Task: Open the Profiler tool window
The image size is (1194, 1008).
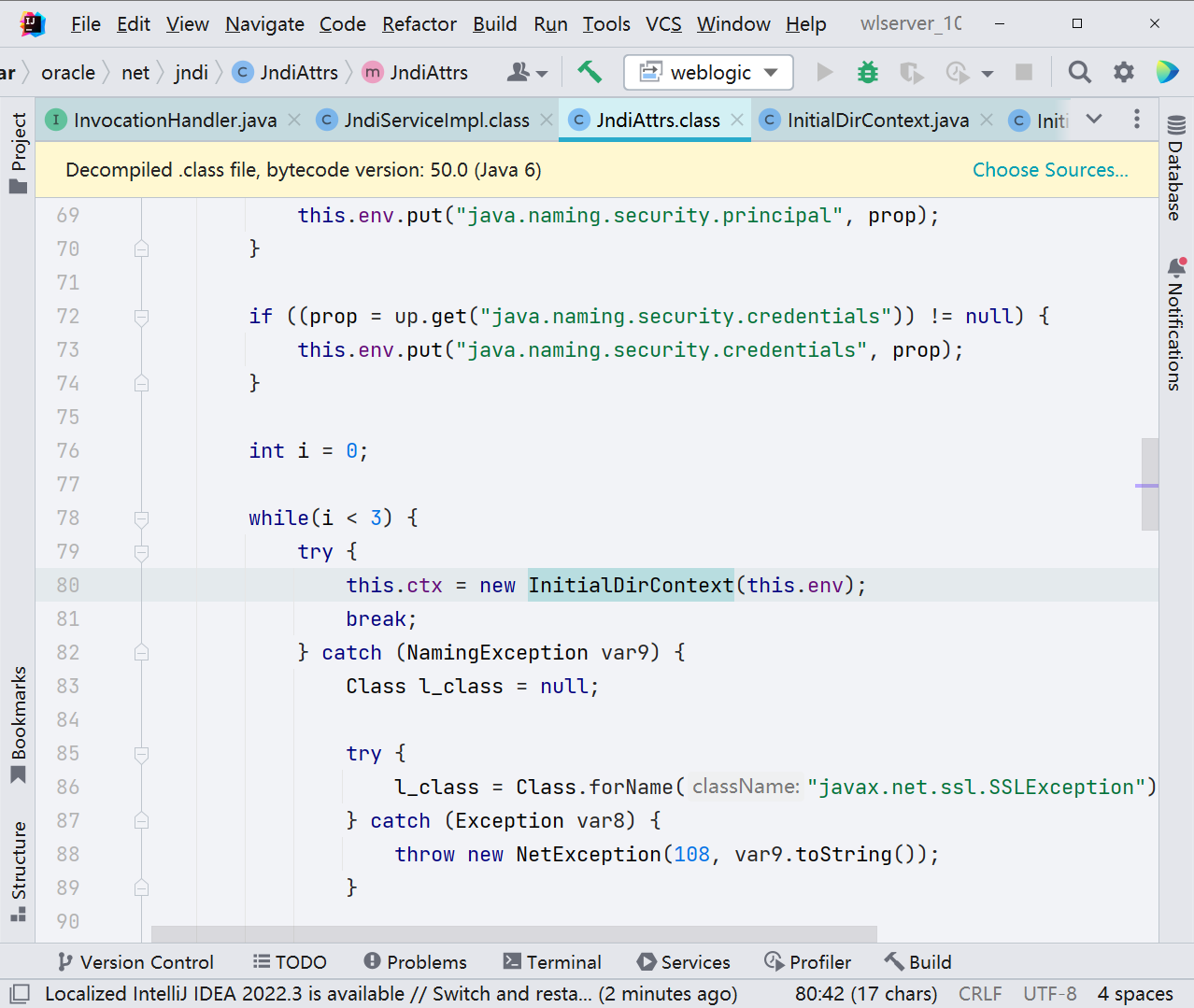Action: click(807, 961)
